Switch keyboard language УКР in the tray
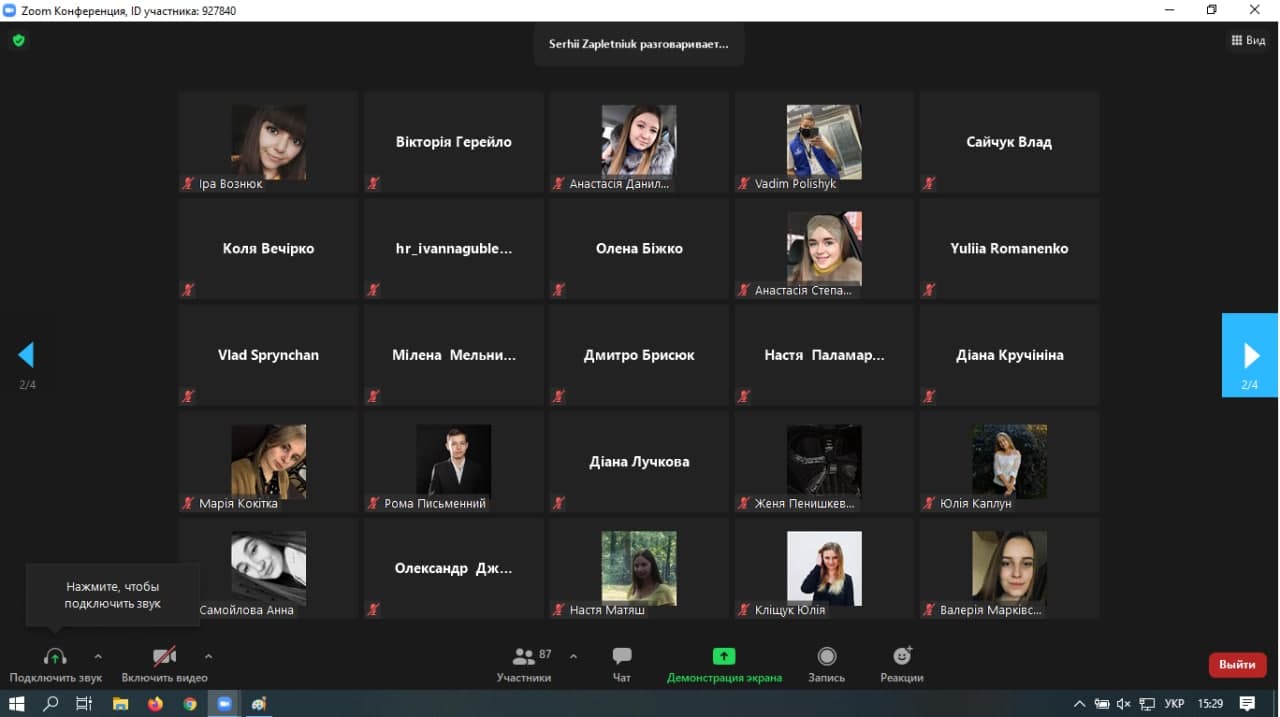 click(1174, 704)
